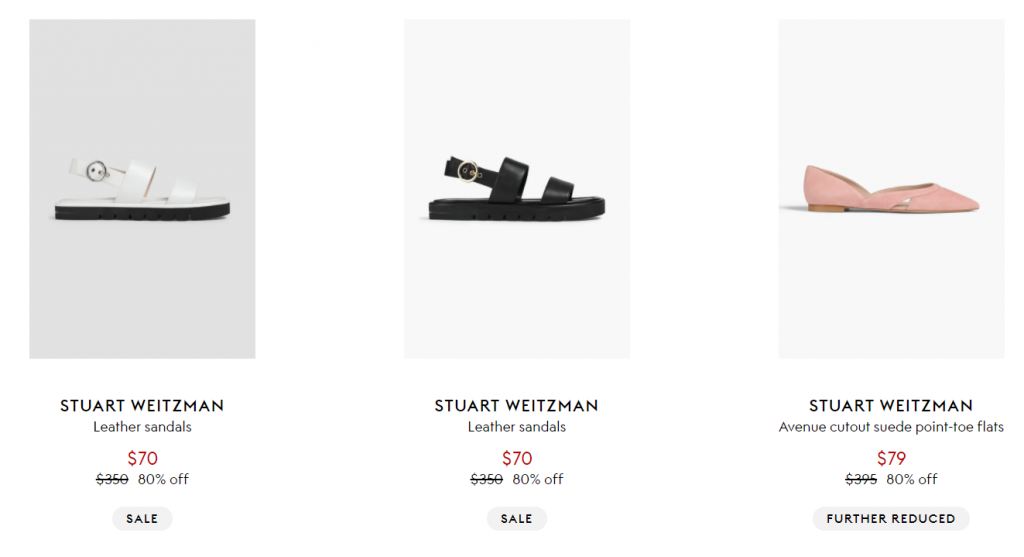Open the white leather sandal product image
The width and height of the screenshot is (1024, 557).
click(x=142, y=189)
